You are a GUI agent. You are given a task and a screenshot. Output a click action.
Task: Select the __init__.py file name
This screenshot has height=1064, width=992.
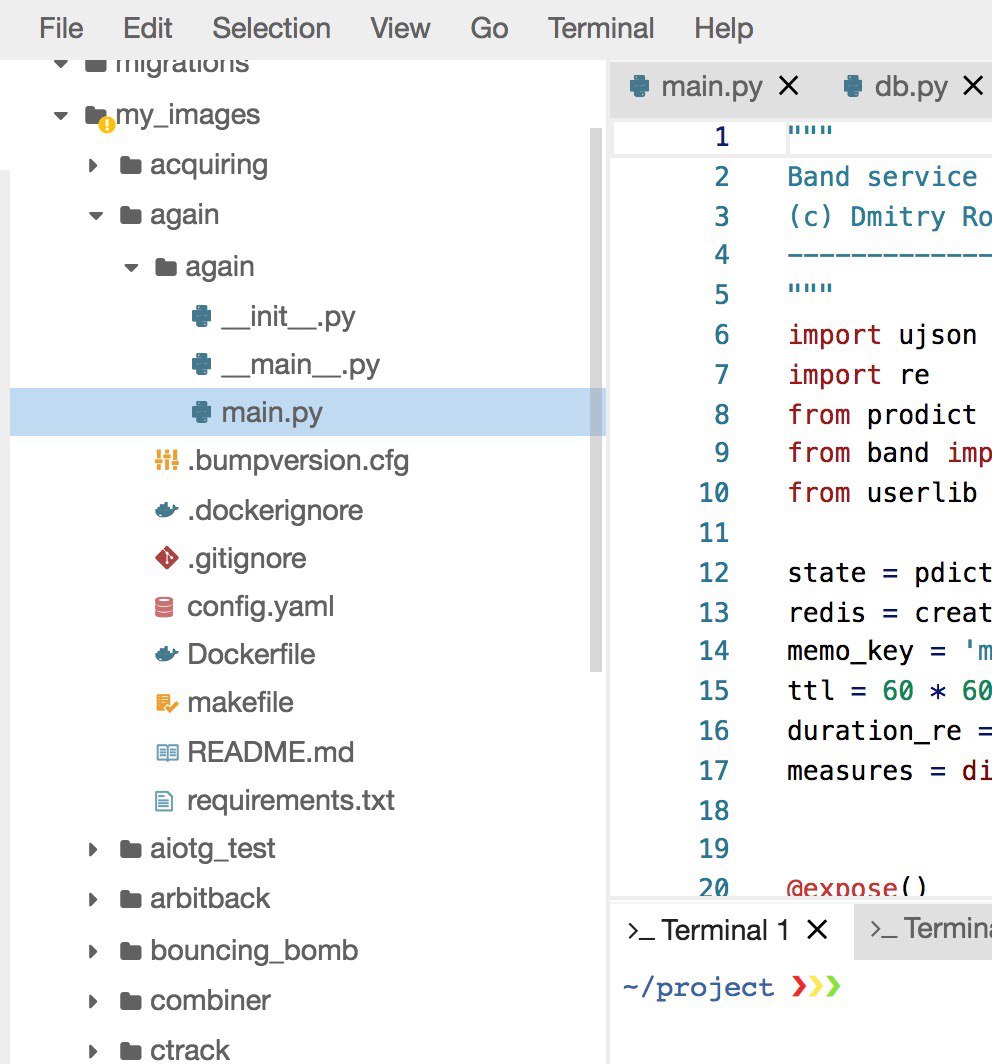pos(288,317)
